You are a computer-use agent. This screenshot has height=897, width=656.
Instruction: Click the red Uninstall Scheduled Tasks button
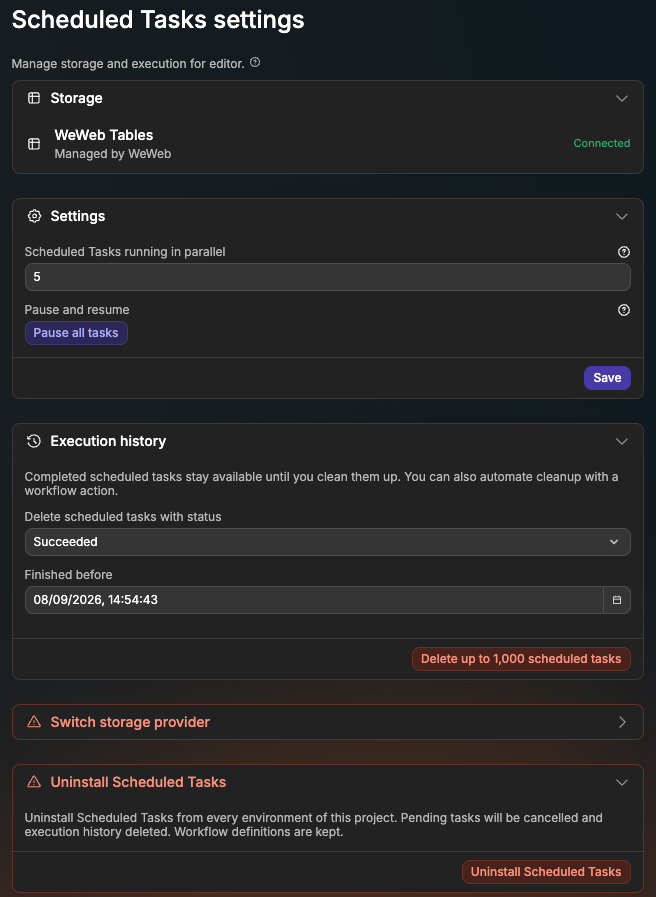546,872
